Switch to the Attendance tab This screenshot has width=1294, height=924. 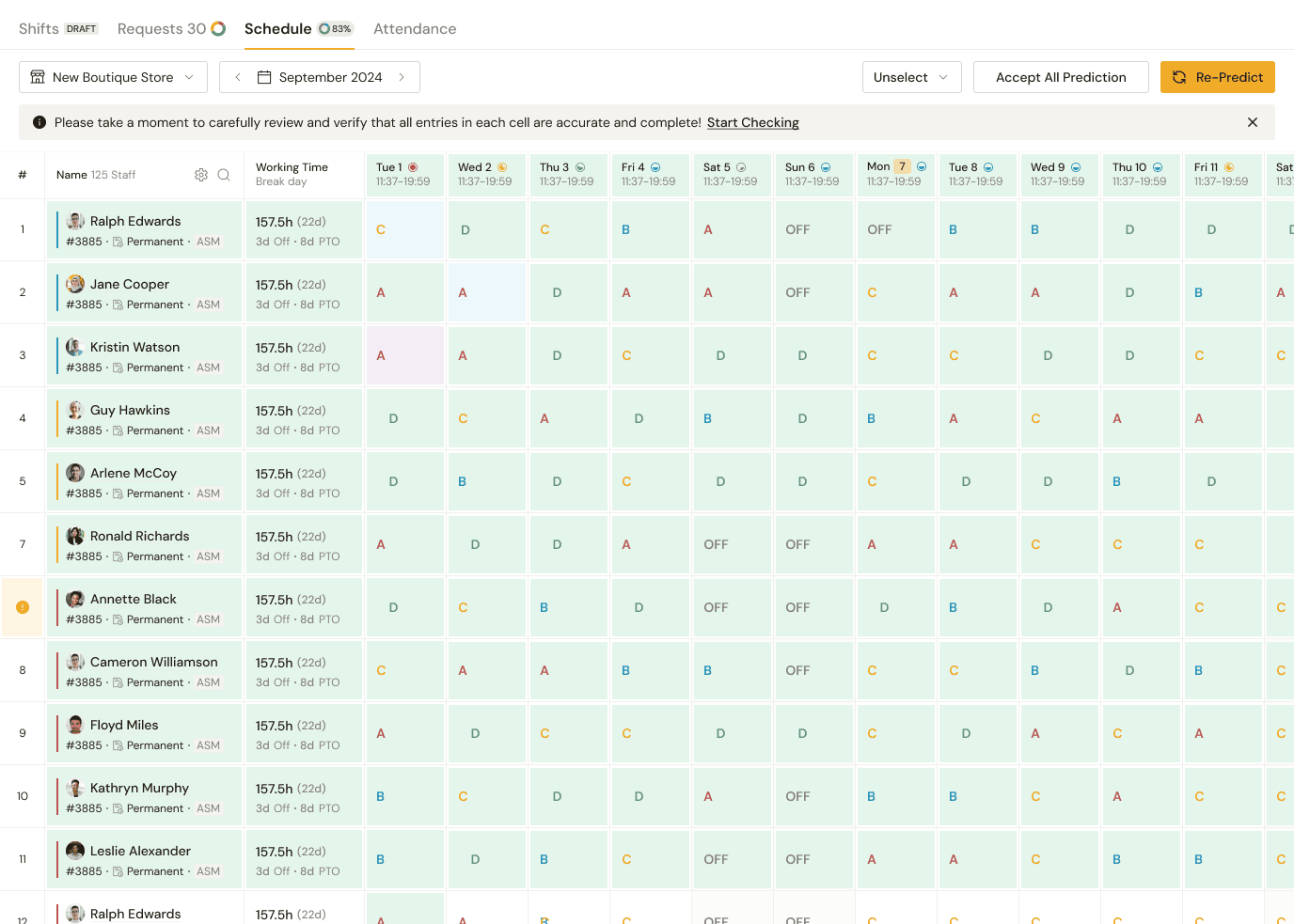pos(415,29)
